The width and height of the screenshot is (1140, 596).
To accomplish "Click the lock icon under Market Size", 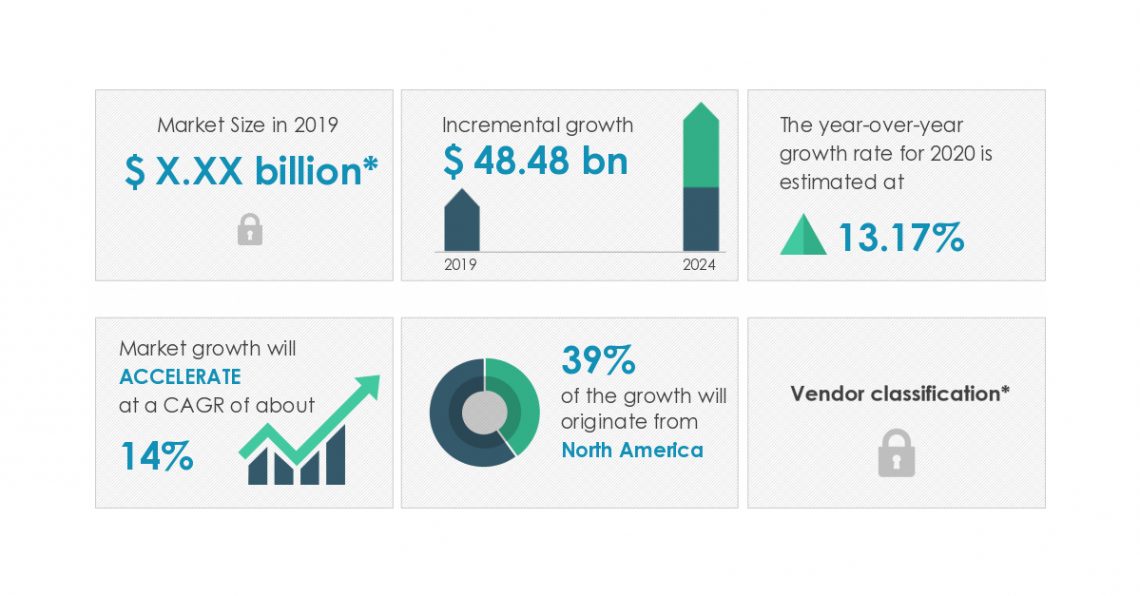I will [250, 231].
